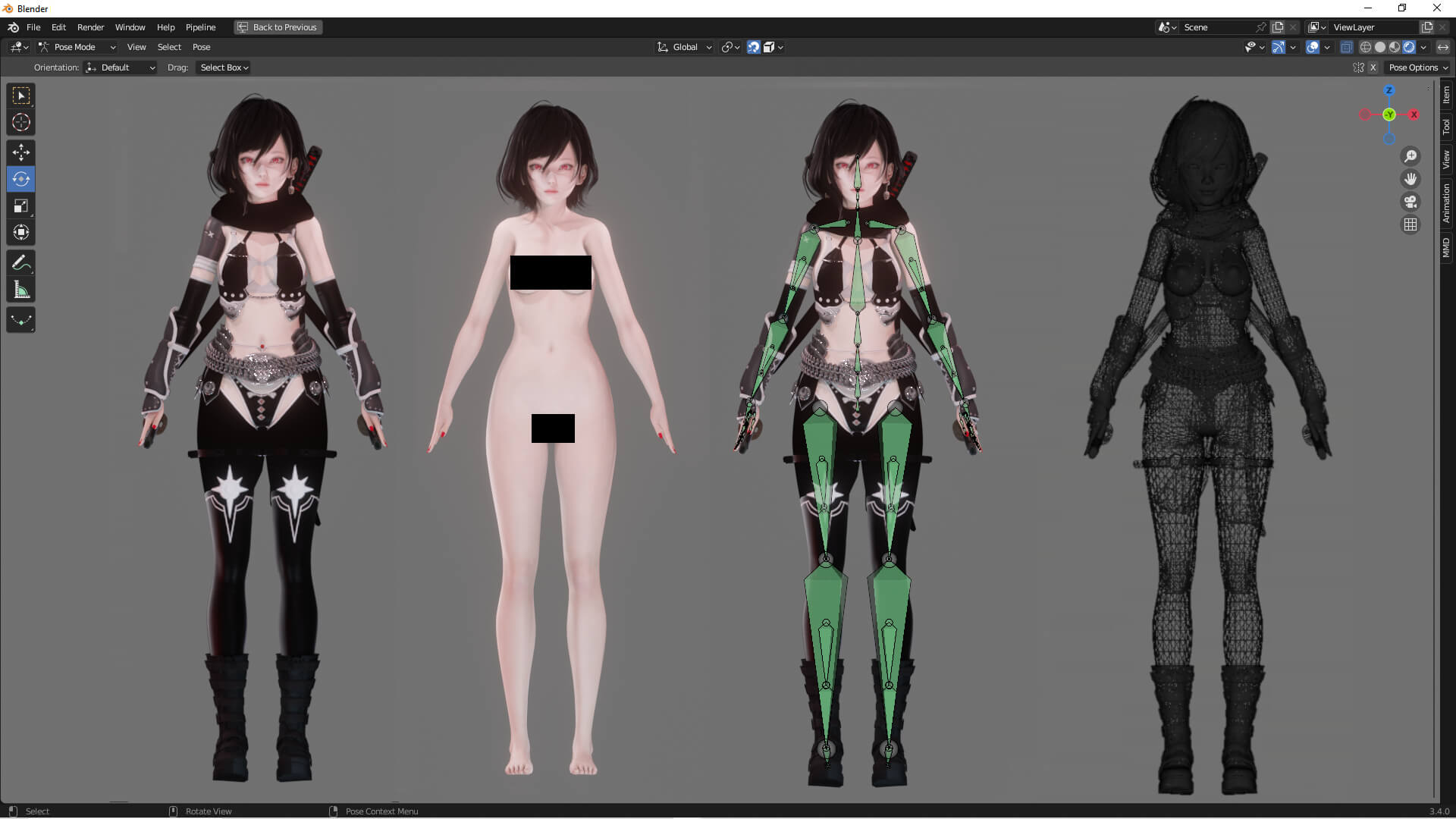Activate the Cursor tool

20,122
